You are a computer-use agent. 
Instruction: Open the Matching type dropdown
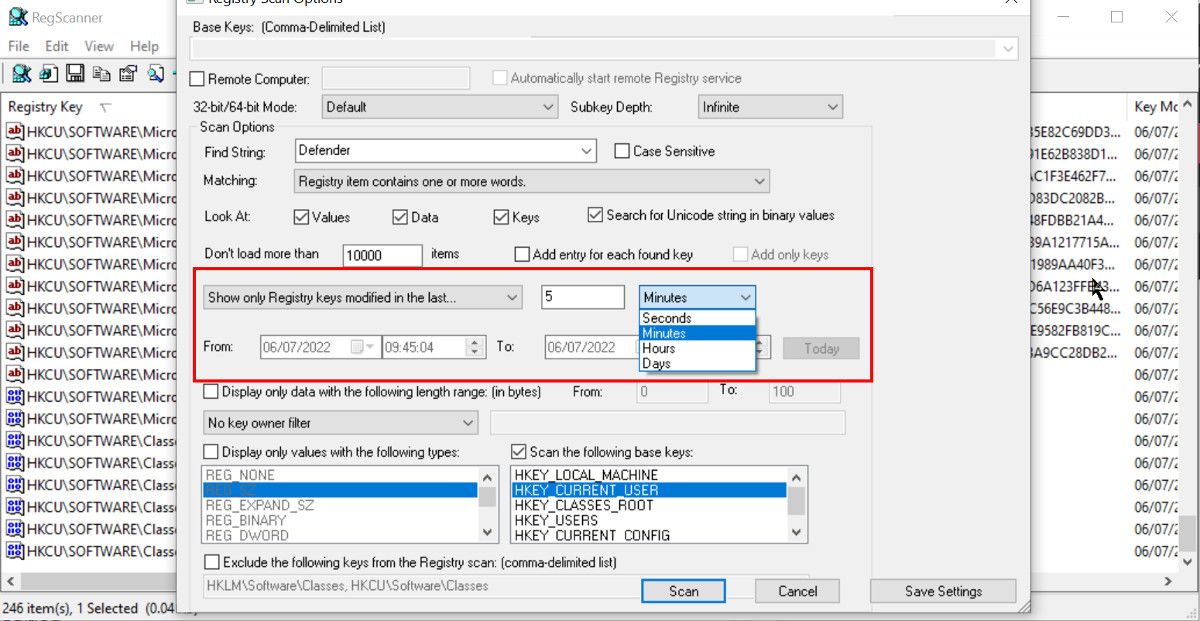coord(760,182)
